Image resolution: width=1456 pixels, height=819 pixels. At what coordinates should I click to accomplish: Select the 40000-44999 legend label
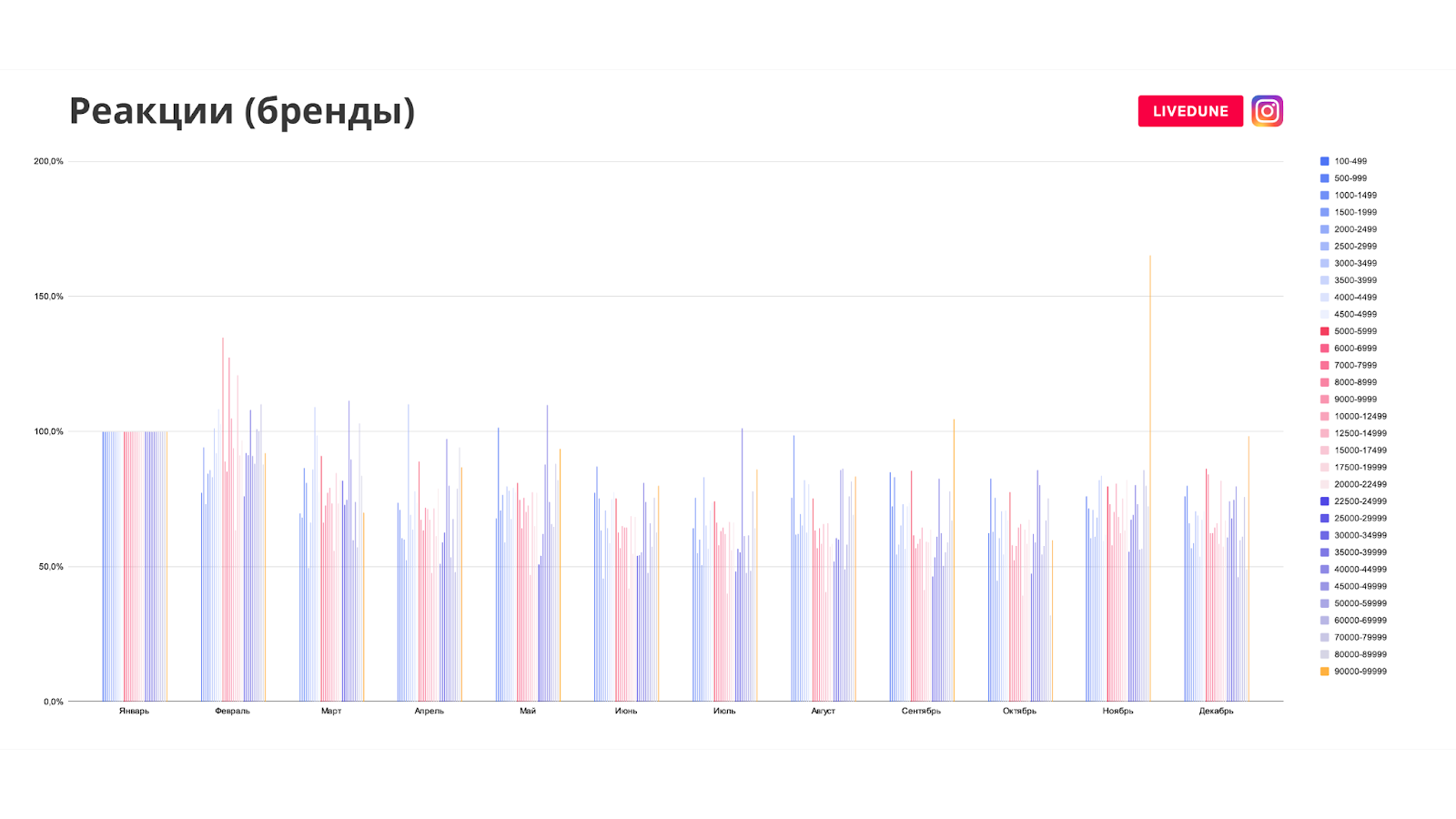pos(1360,570)
